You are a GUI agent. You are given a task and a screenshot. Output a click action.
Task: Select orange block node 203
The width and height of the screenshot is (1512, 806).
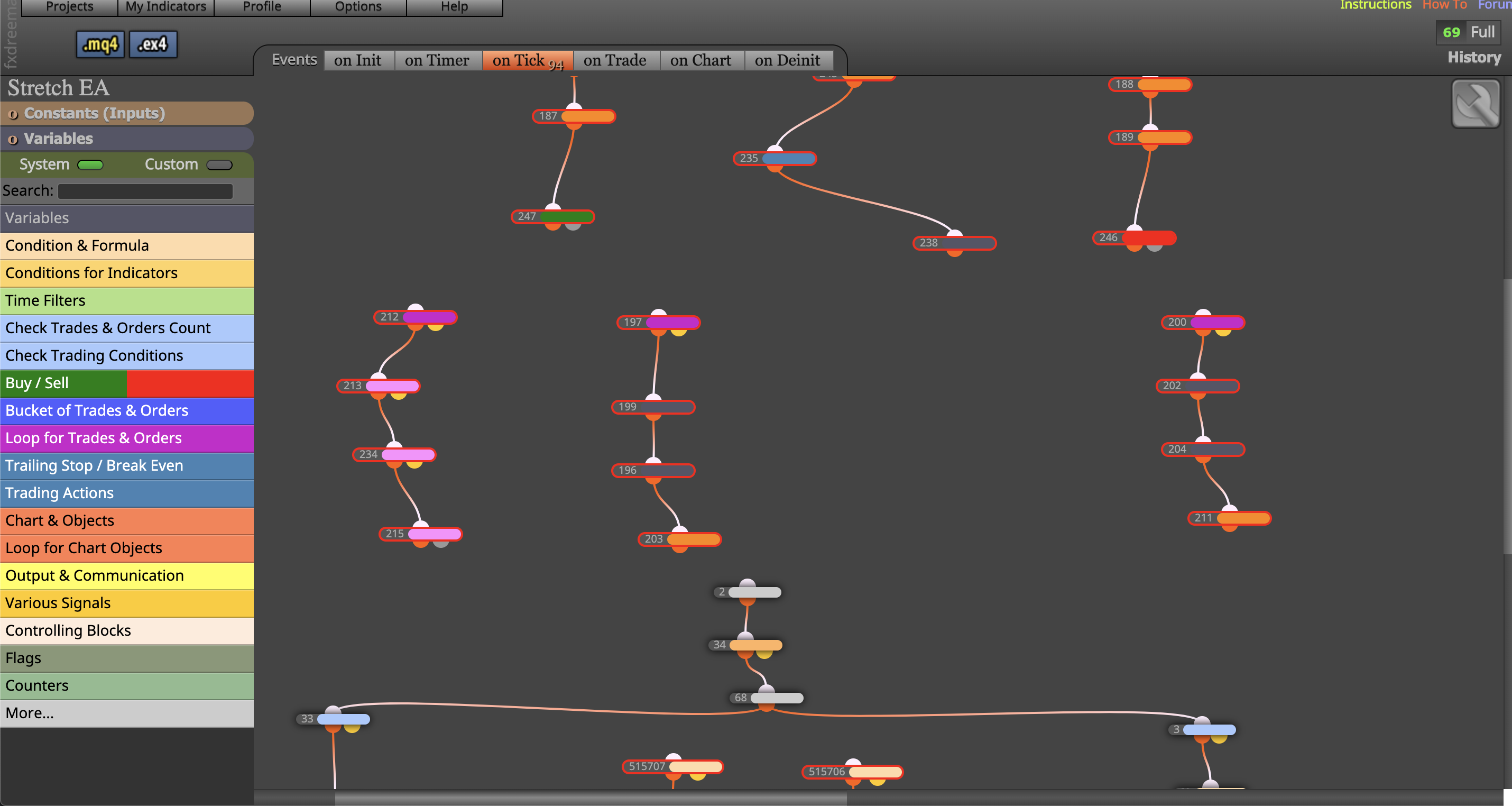coord(680,539)
